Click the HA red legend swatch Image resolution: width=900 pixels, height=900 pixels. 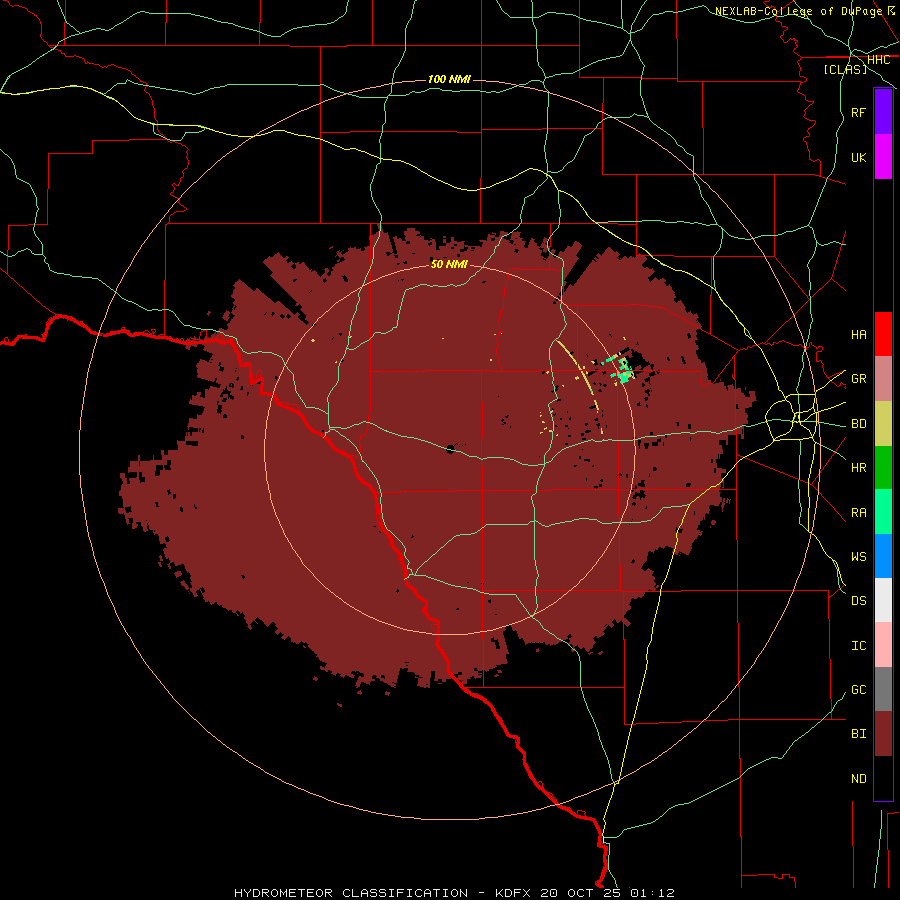(883, 334)
